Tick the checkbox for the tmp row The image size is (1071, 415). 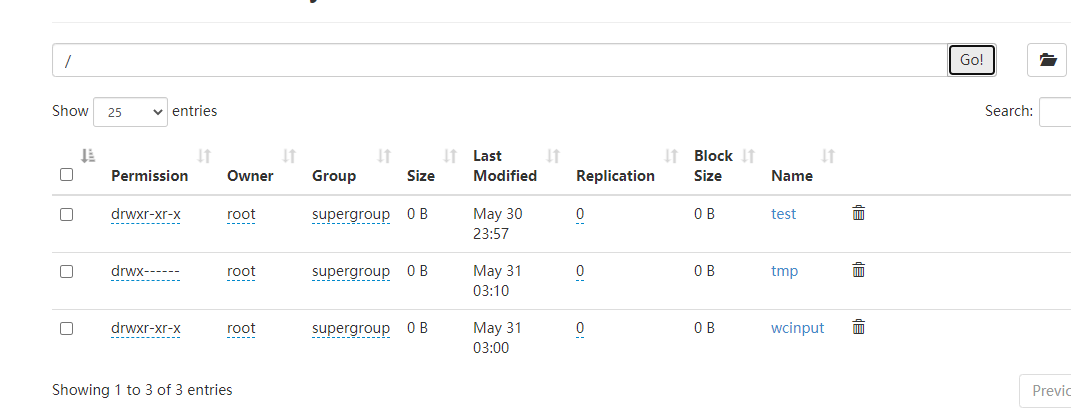point(66,272)
